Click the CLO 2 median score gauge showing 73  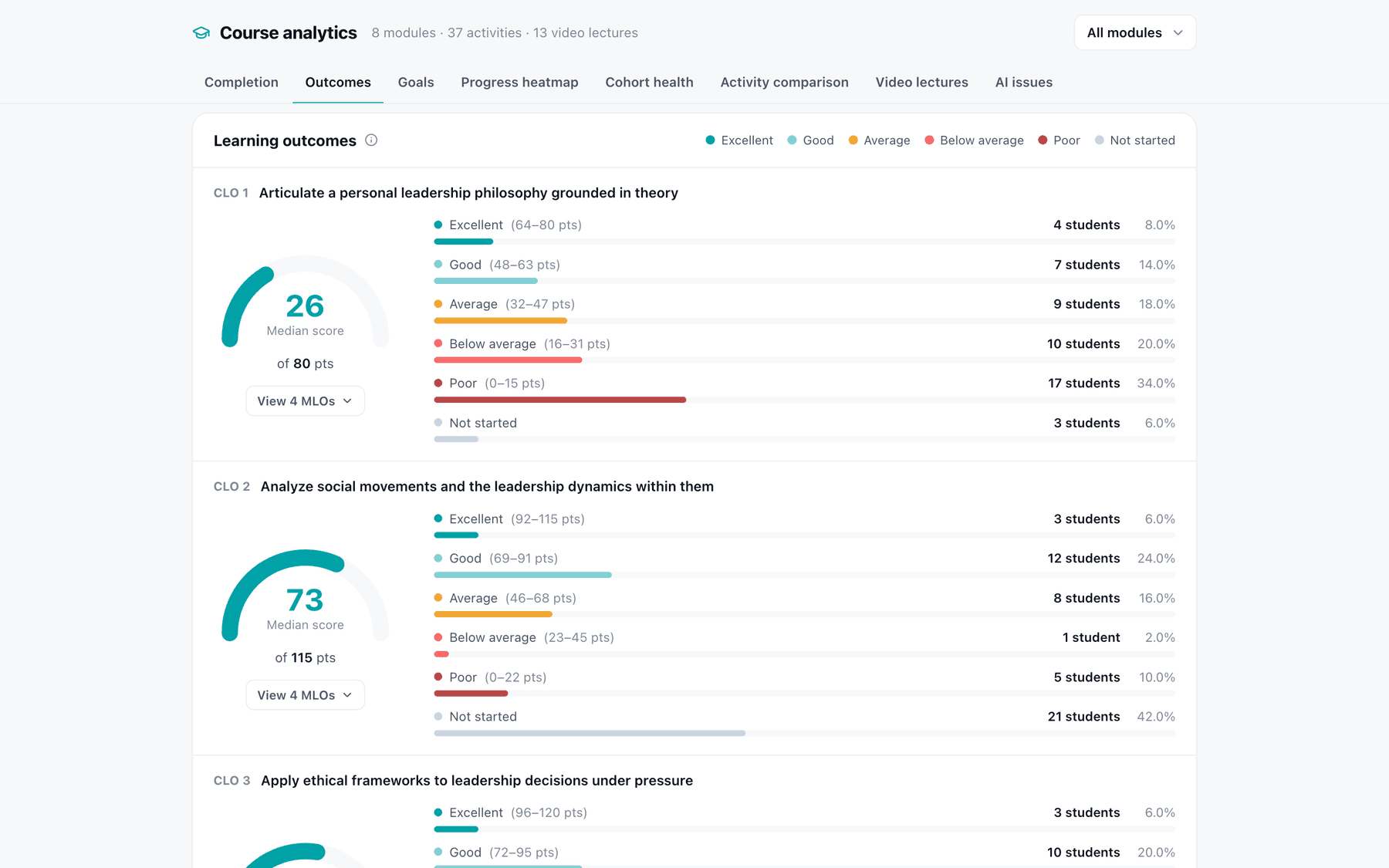pos(305,596)
